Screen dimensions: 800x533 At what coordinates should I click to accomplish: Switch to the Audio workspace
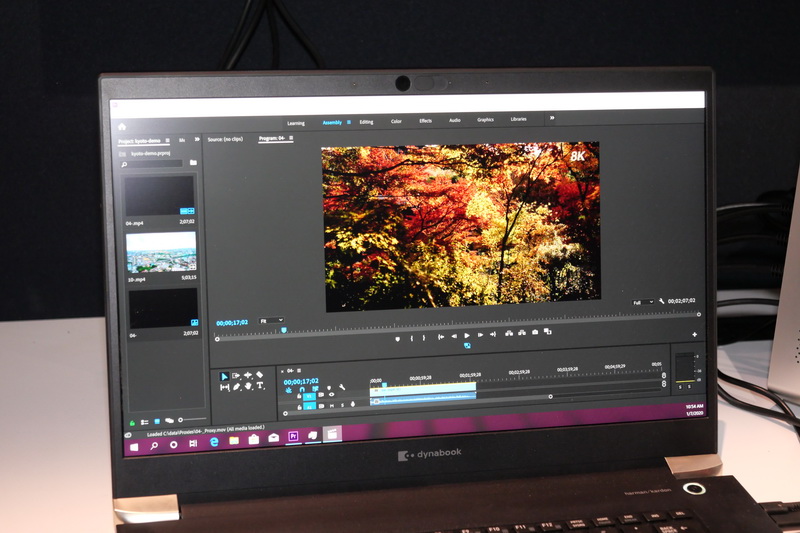click(455, 120)
